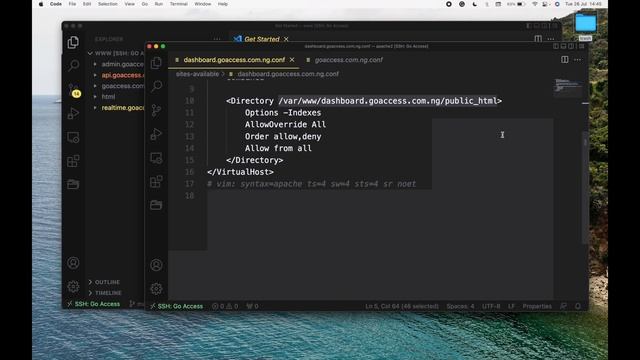The image size is (640, 360).
Task: Click Wi-Fi icon in macOS menu bar
Action: click(535, 4)
